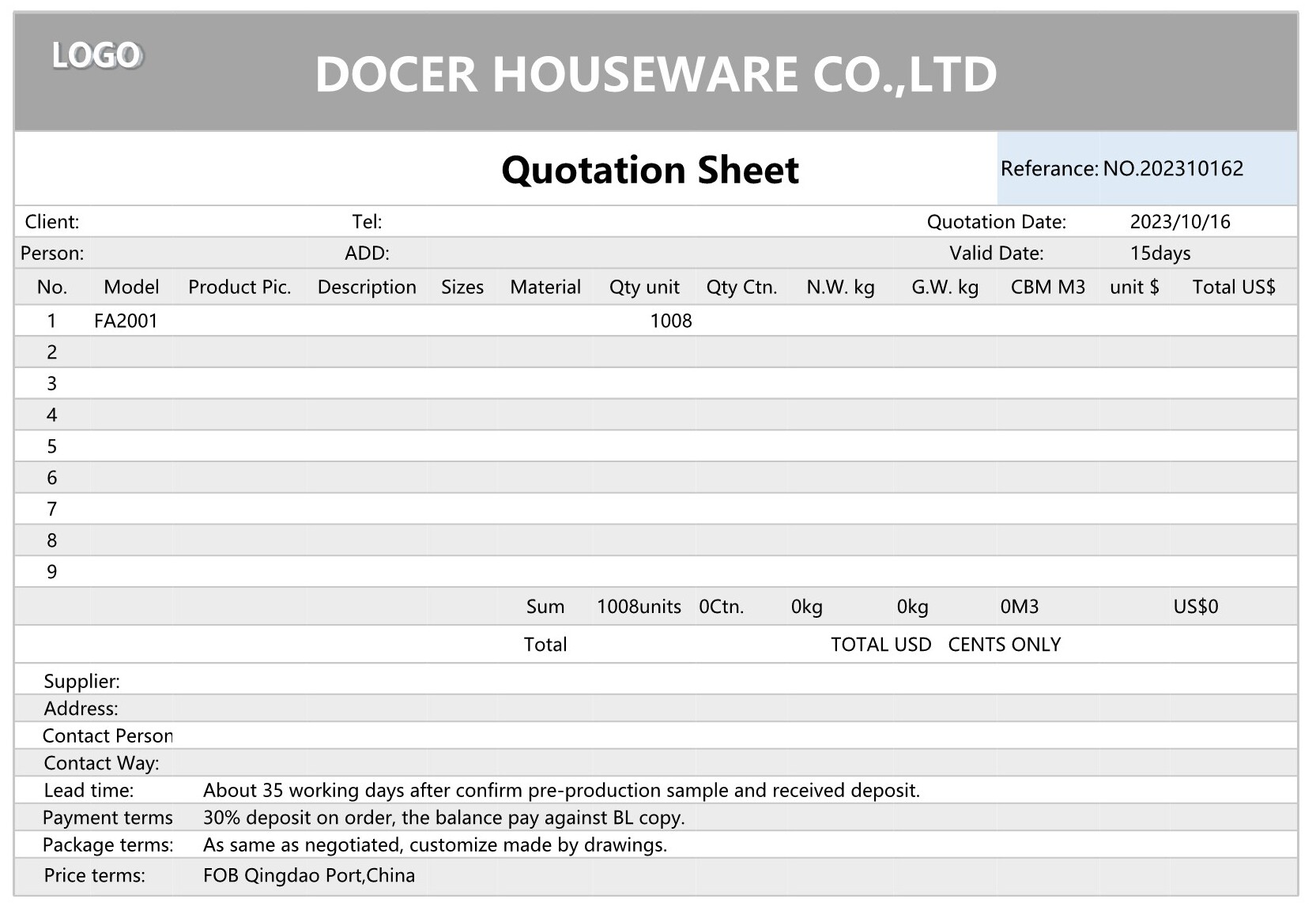Click the Quotation Sheet heading
1316x914 pixels.
tap(650, 170)
